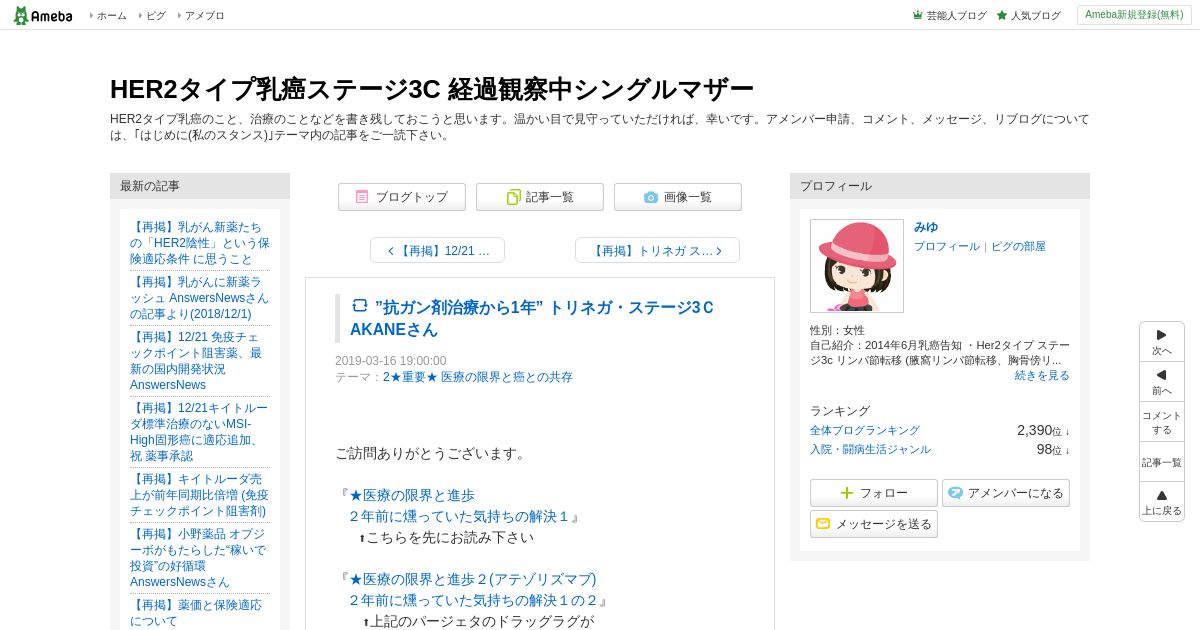Open 芸能人ブログ link with crown icon
Image resolution: width=1200 pixels, height=630 pixels.
[949, 16]
